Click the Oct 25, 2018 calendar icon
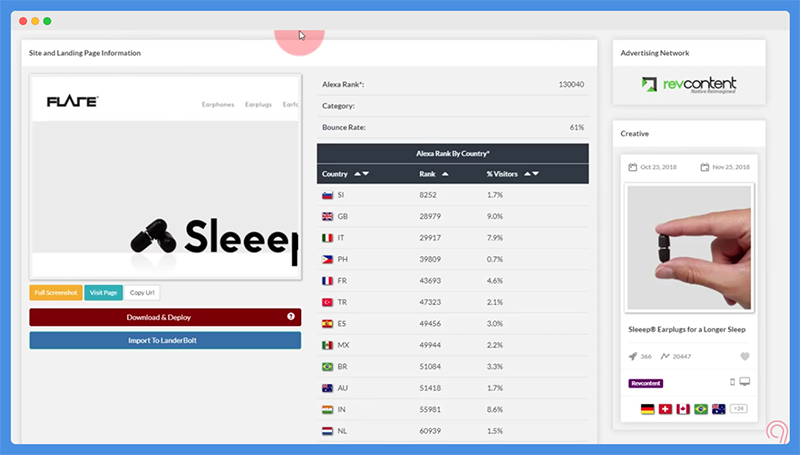The image size is (800, 455). click(x=633, y=167)
